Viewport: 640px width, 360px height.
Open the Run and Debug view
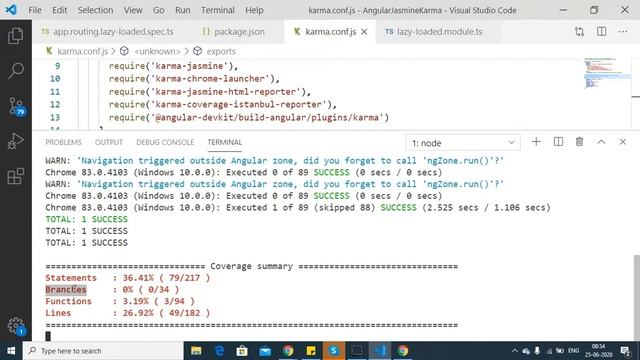(x=16, y=141)
